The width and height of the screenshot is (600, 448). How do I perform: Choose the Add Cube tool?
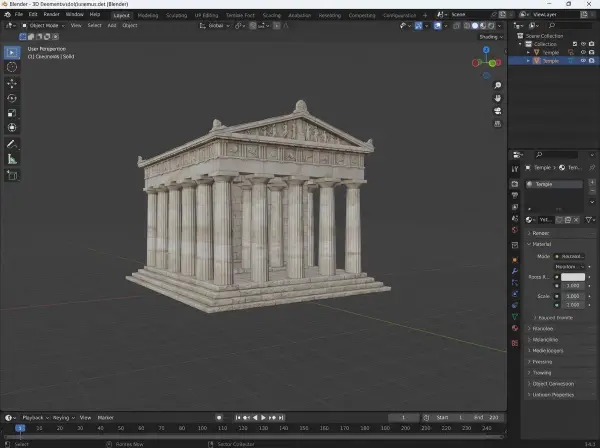(x=12, y=176)
